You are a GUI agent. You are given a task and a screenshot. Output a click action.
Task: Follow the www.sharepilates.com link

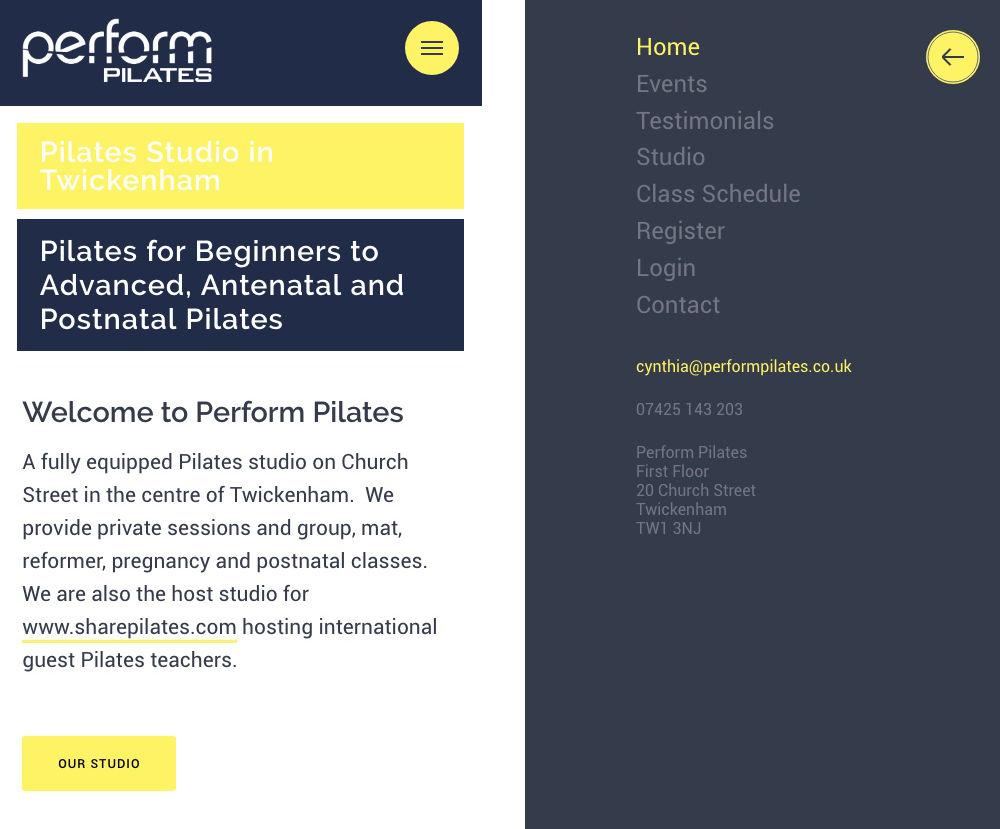129,627
